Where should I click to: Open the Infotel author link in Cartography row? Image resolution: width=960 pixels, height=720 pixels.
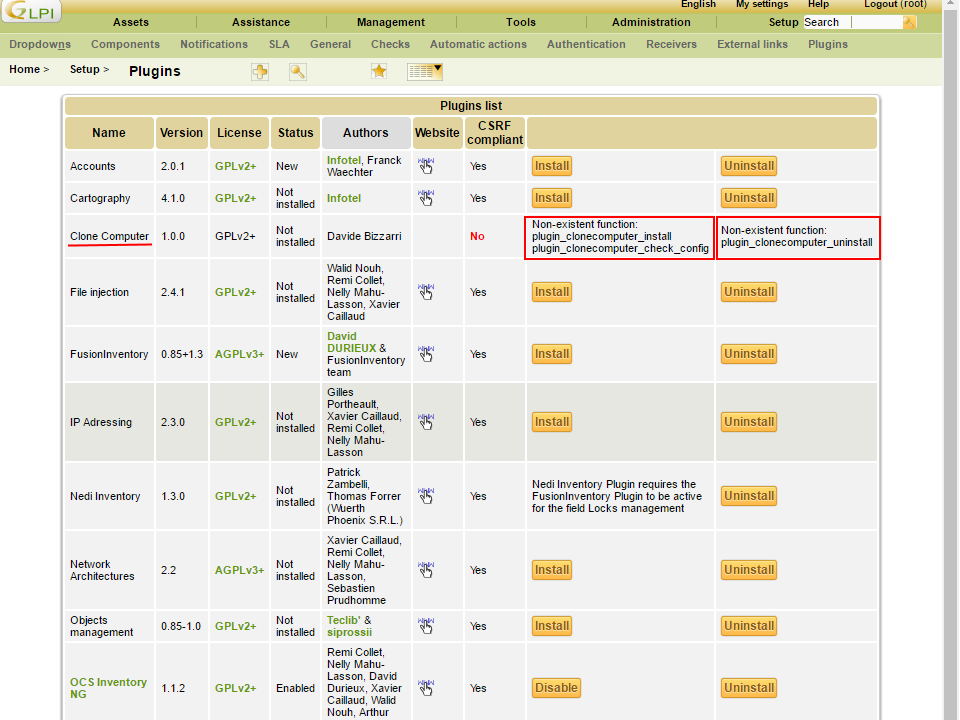pos(343,198)
